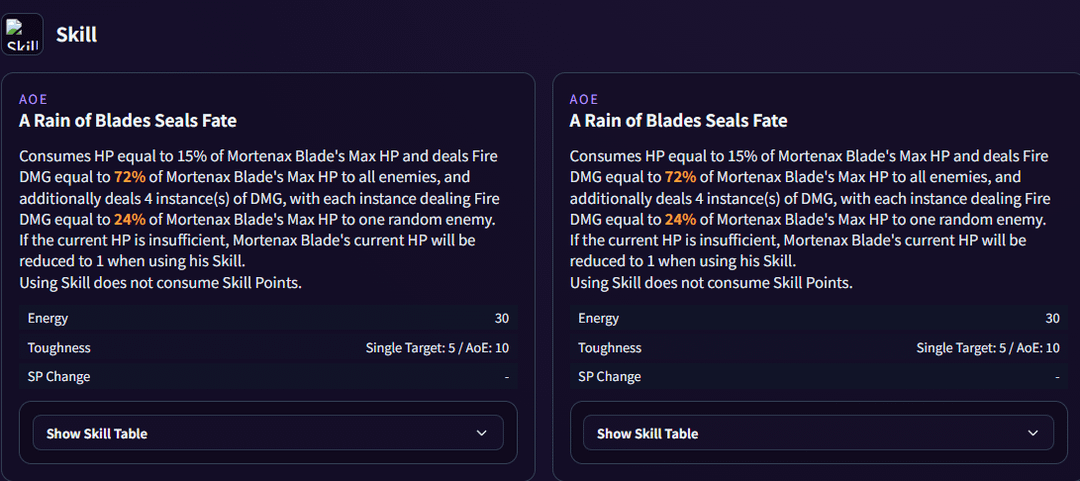1080x481 pixels.
Task: Click the chevron arrow in left skill card
Action: tap(482, 433)
